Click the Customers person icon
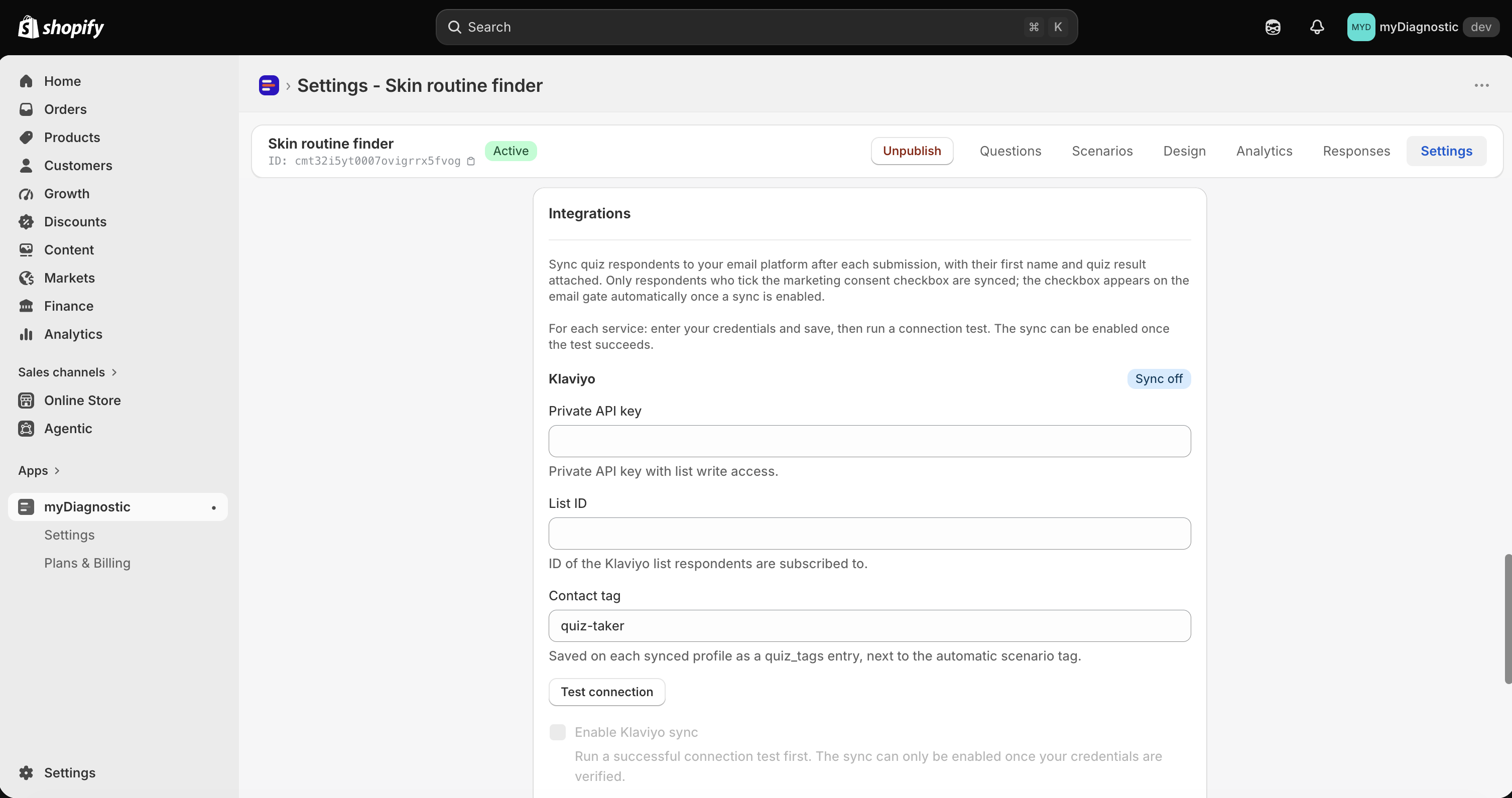 click(x=26, y=166)
